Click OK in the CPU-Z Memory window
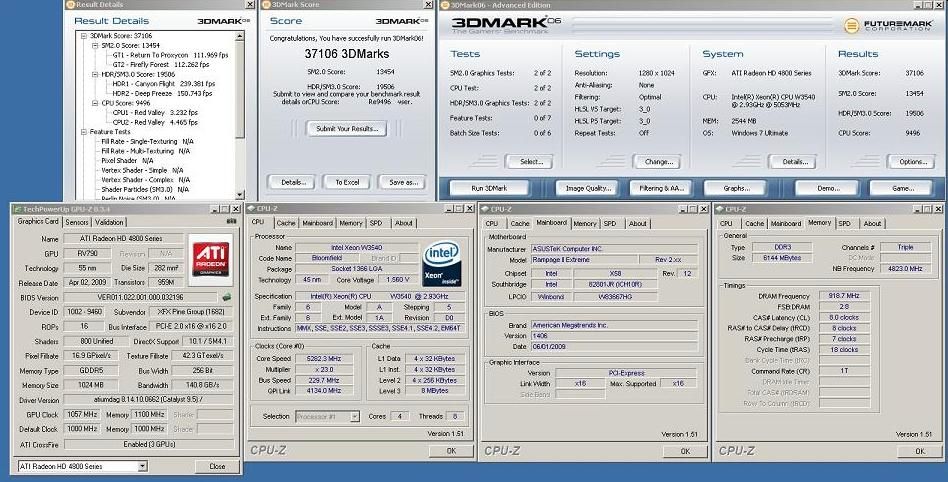This screenshot has height=482, width=948. (920, 451)
